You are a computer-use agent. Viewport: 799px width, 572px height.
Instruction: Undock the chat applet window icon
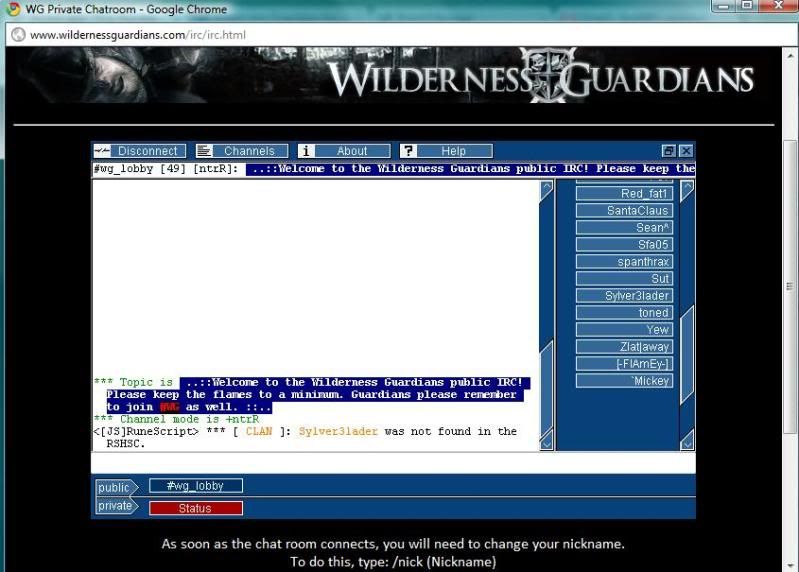[x=669, y=151]
